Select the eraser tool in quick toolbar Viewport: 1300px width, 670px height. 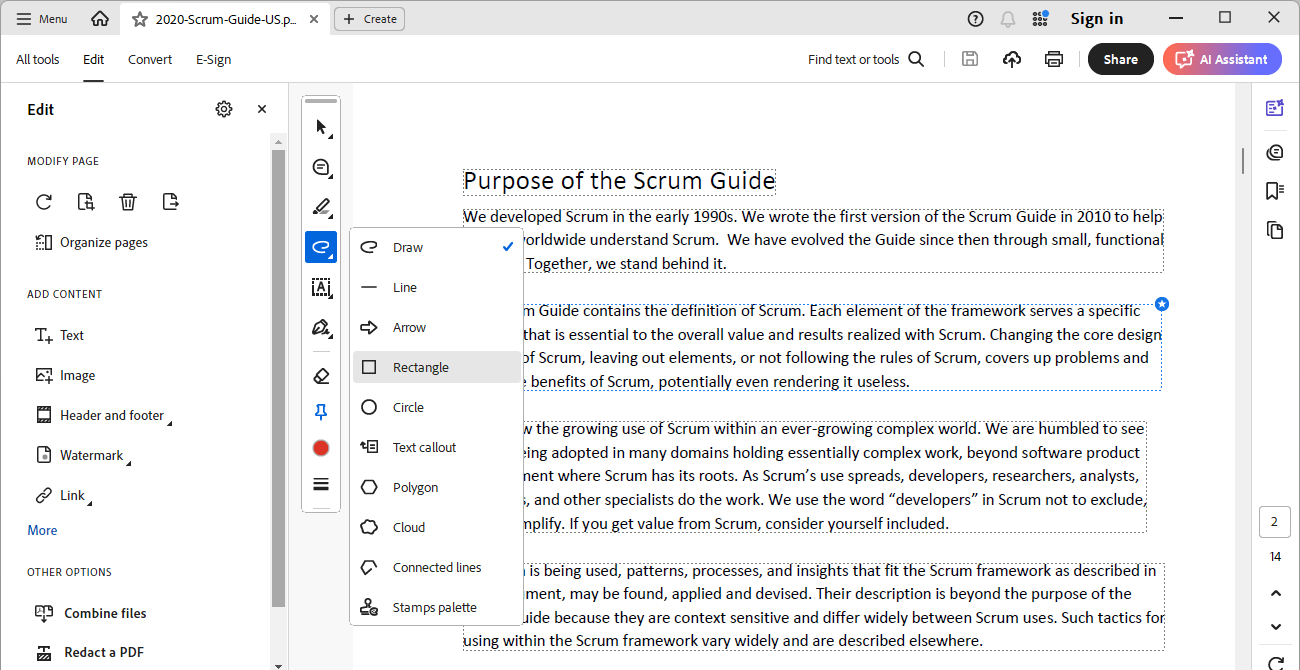pos(321,376)
